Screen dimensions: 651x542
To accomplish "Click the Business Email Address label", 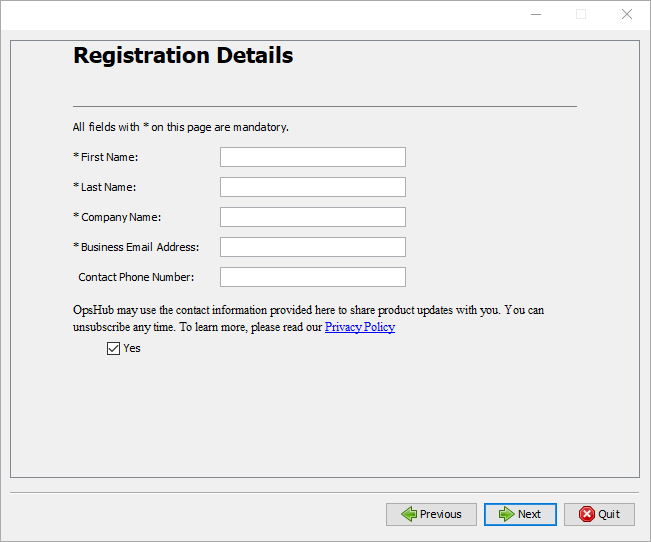I will [x=139, y=247].
